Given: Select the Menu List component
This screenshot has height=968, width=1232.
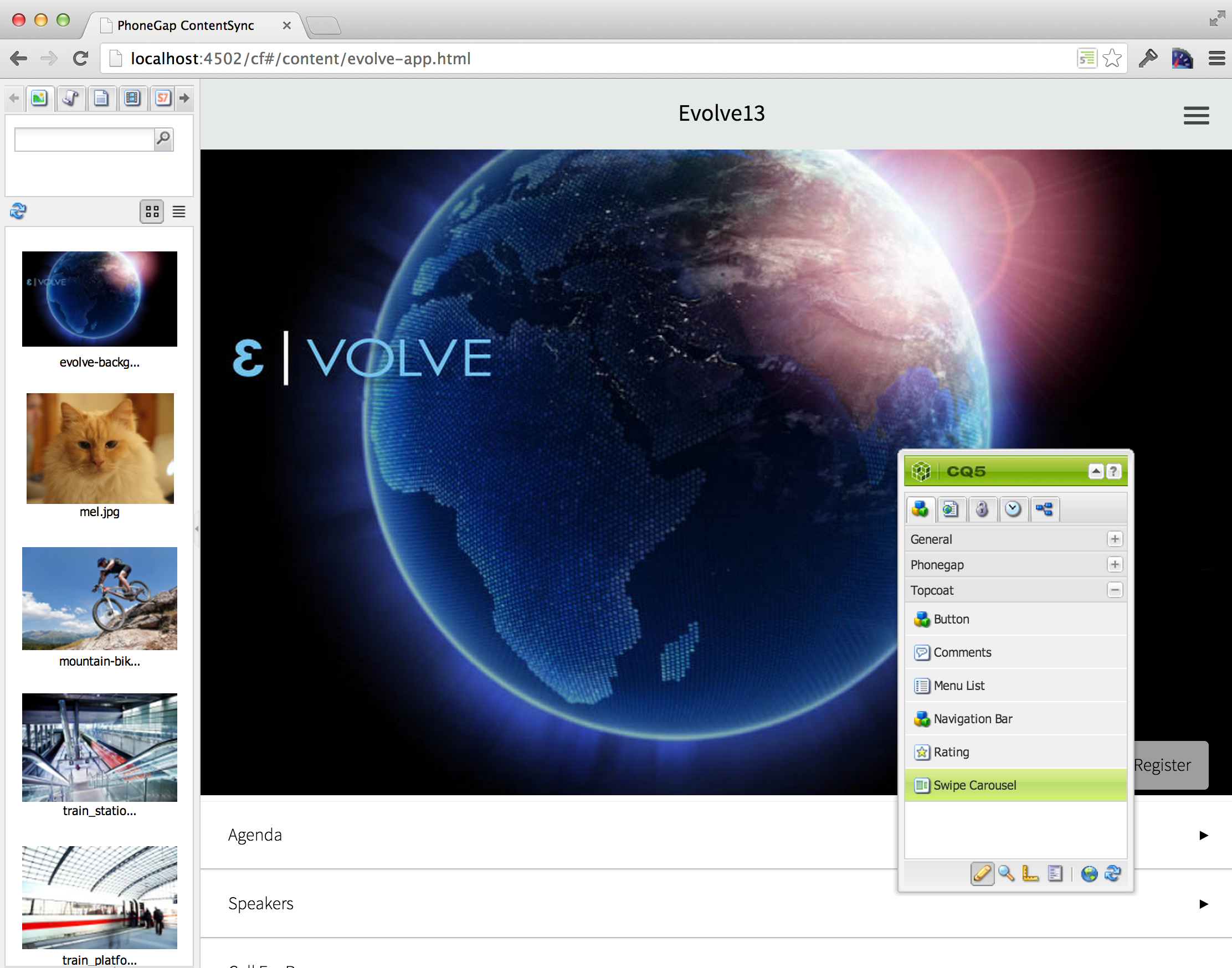Looking at the screenshot, I should (1015, 686).
